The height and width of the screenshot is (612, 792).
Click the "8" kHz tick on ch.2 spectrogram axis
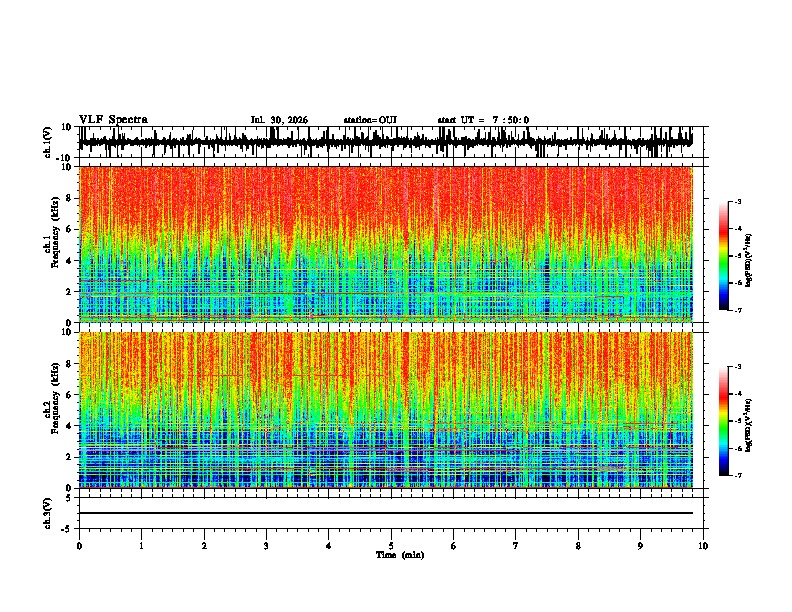click(x=70, y=364)
